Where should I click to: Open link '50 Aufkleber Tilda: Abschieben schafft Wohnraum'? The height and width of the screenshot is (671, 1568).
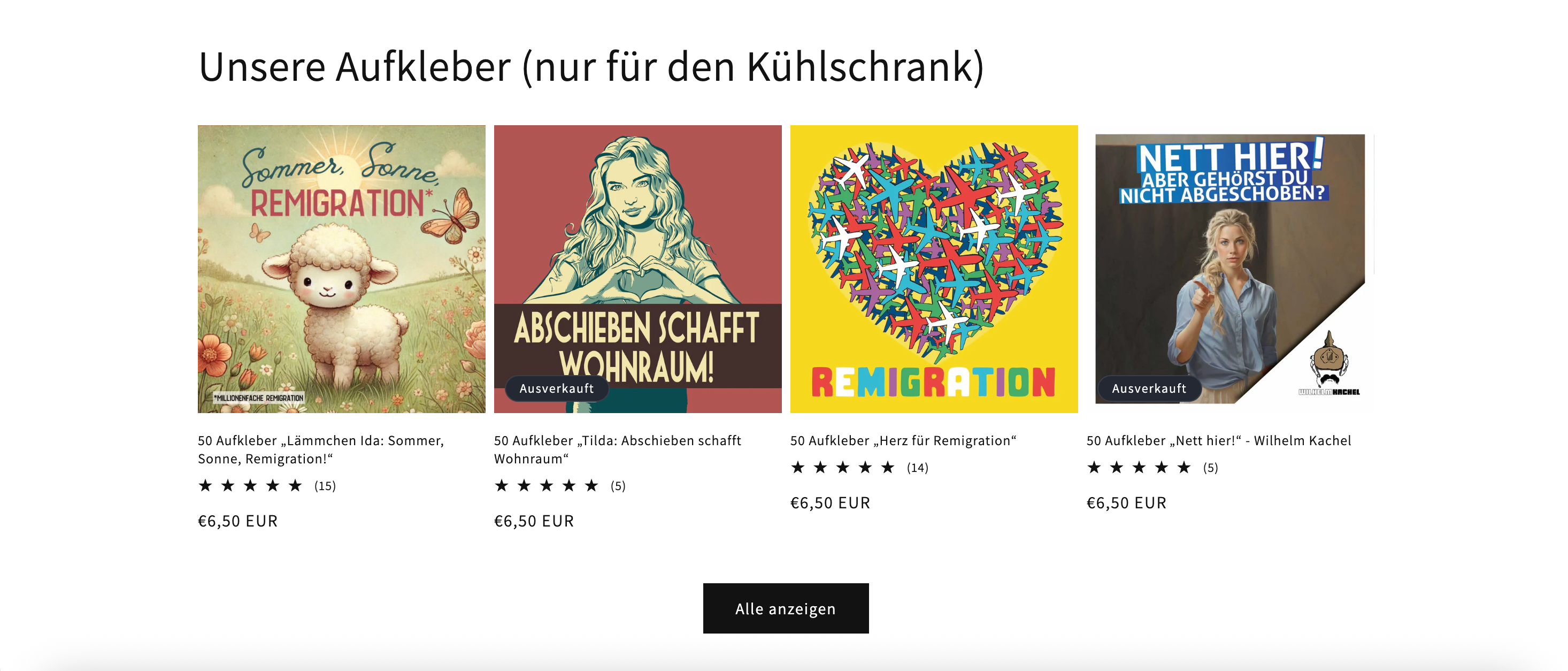pos(617,449)
